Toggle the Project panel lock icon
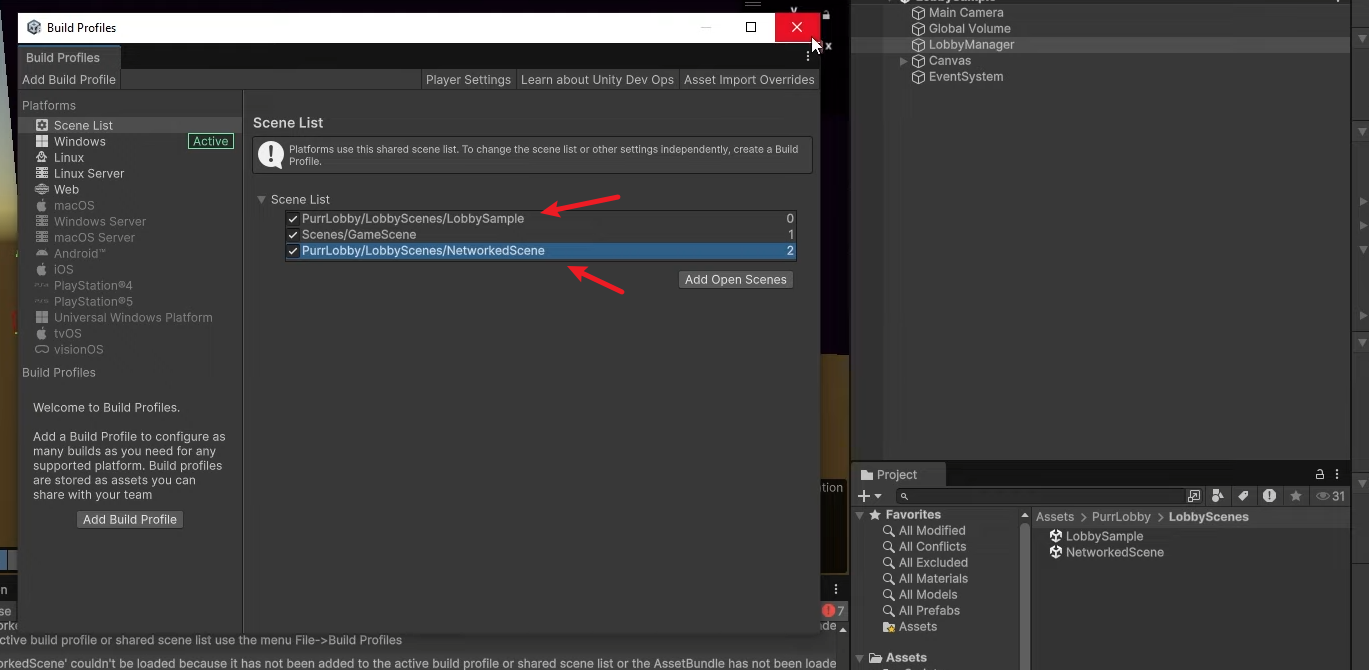 (x=1320, y=474)
